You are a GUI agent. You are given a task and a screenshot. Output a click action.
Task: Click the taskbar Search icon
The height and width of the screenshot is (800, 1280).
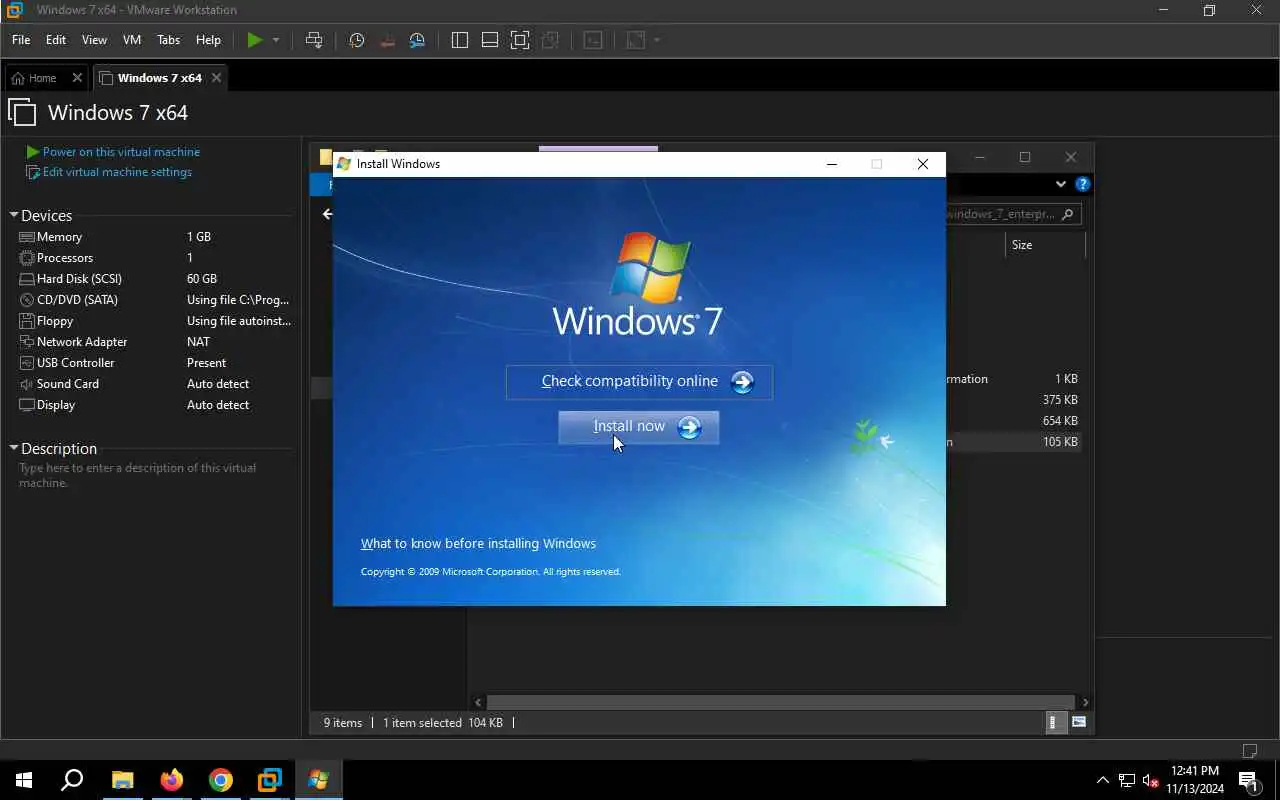[72, 780]
